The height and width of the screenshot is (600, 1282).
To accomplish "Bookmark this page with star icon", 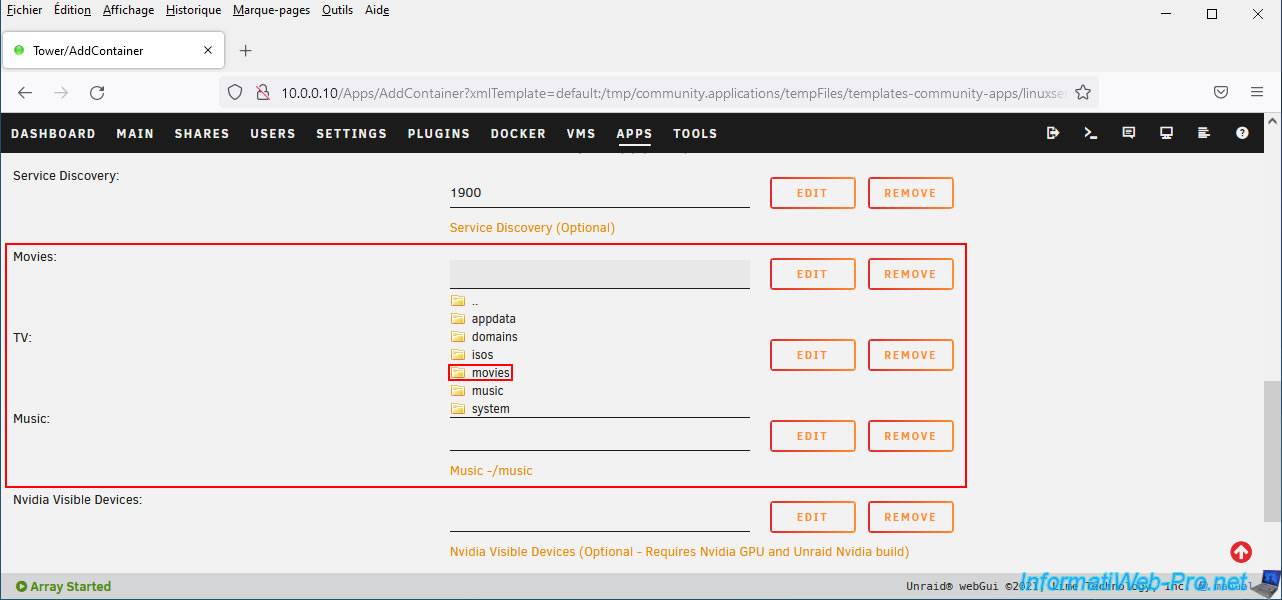I will pos(1082,92).
